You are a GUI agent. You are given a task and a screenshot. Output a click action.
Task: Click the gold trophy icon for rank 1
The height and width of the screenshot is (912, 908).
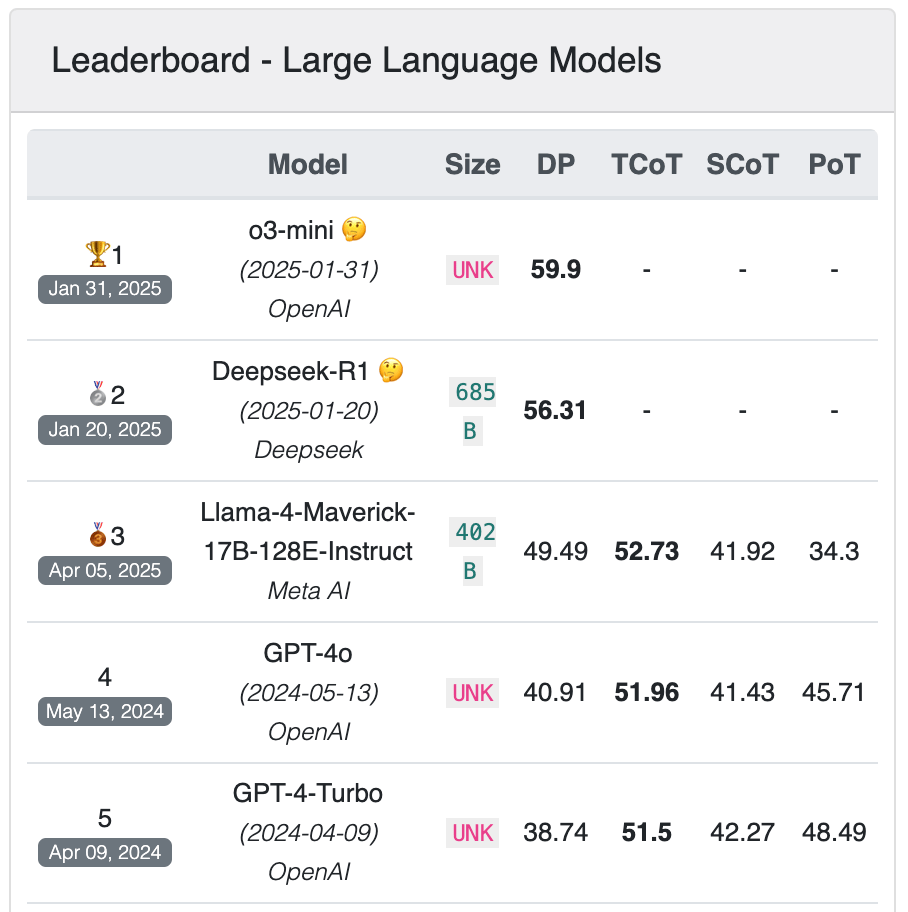[97, 255]
